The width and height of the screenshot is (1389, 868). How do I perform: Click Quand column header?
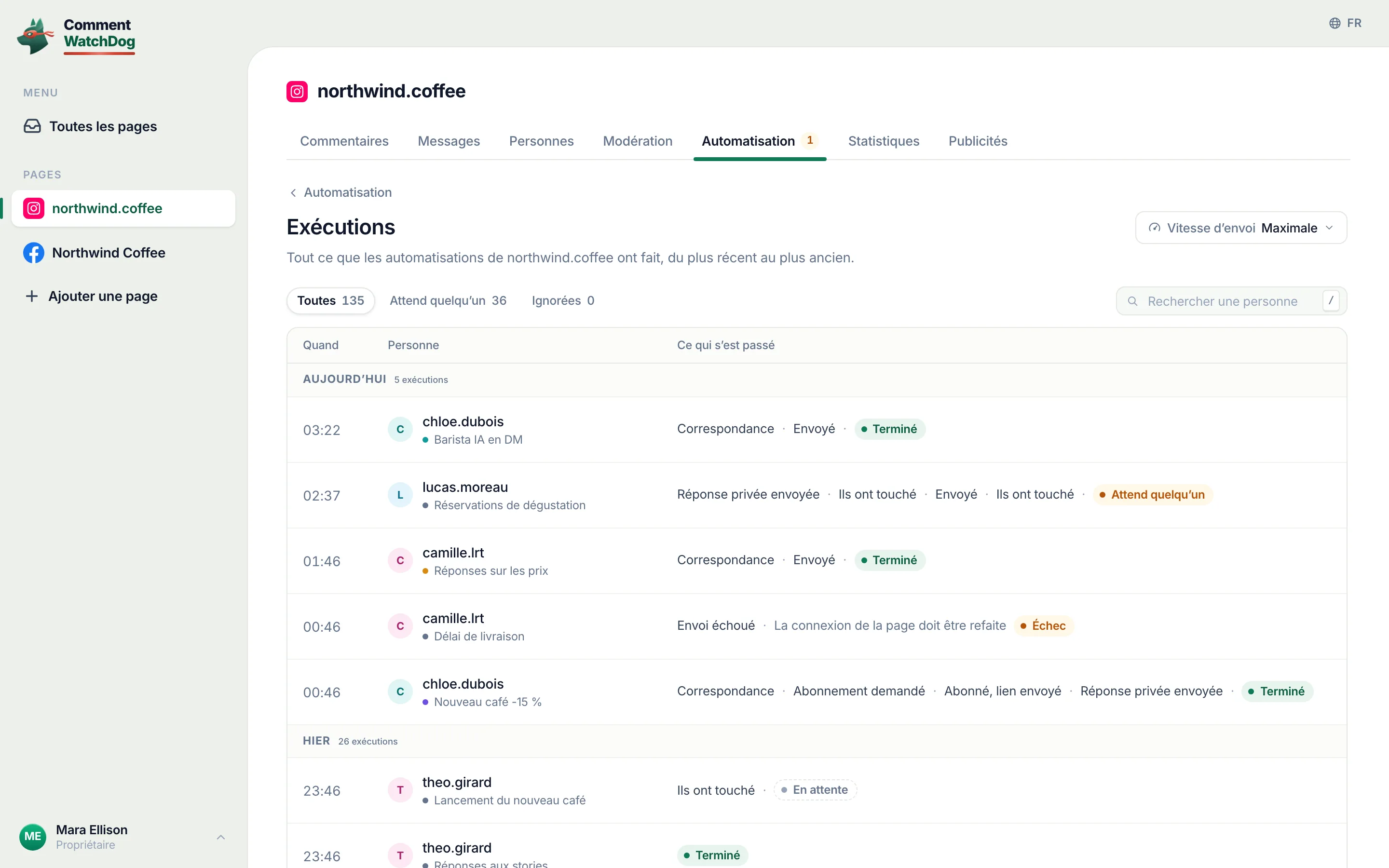(321, 346)
